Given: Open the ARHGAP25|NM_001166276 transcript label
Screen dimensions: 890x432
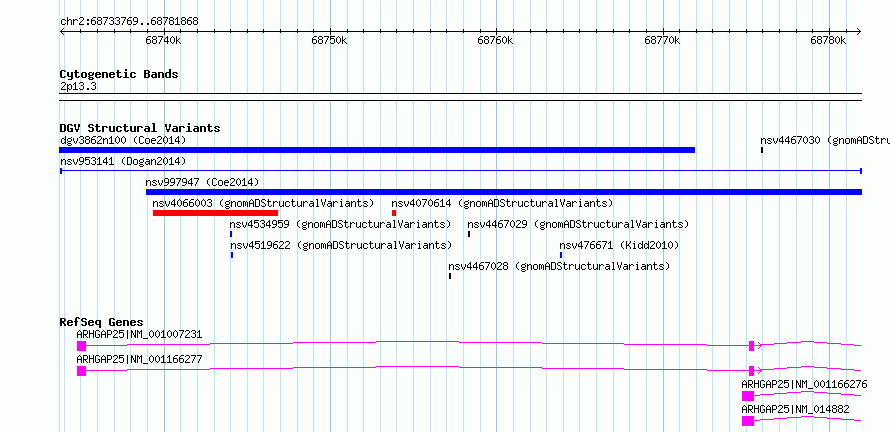Looking at the screenshot, I should coord(804,384).
